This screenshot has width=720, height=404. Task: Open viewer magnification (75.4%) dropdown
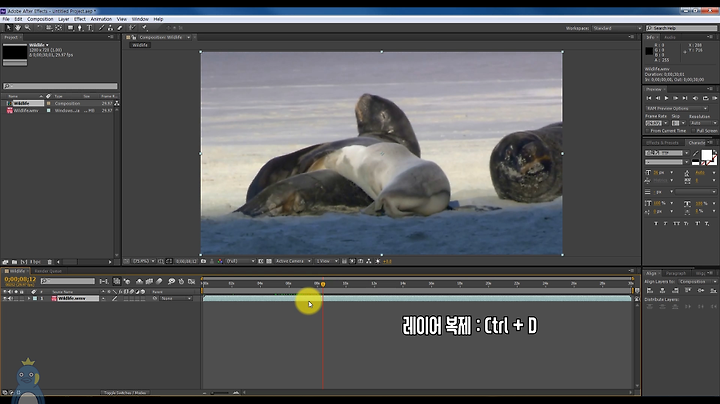[x=144, y=261]
